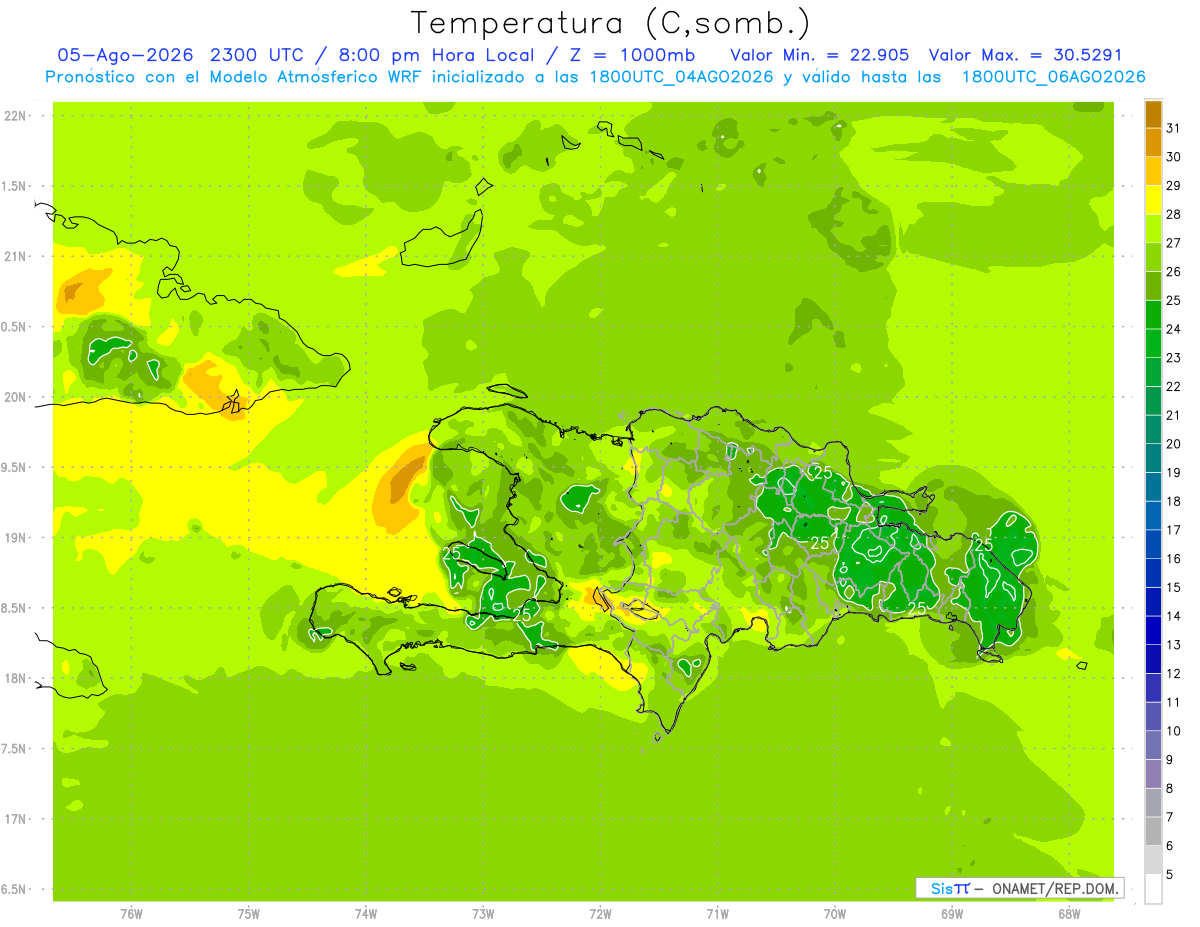Screen dimensions: 1200x927
Task: Click the '20N' latitude axis label
Action: click(x=17, y=397)
